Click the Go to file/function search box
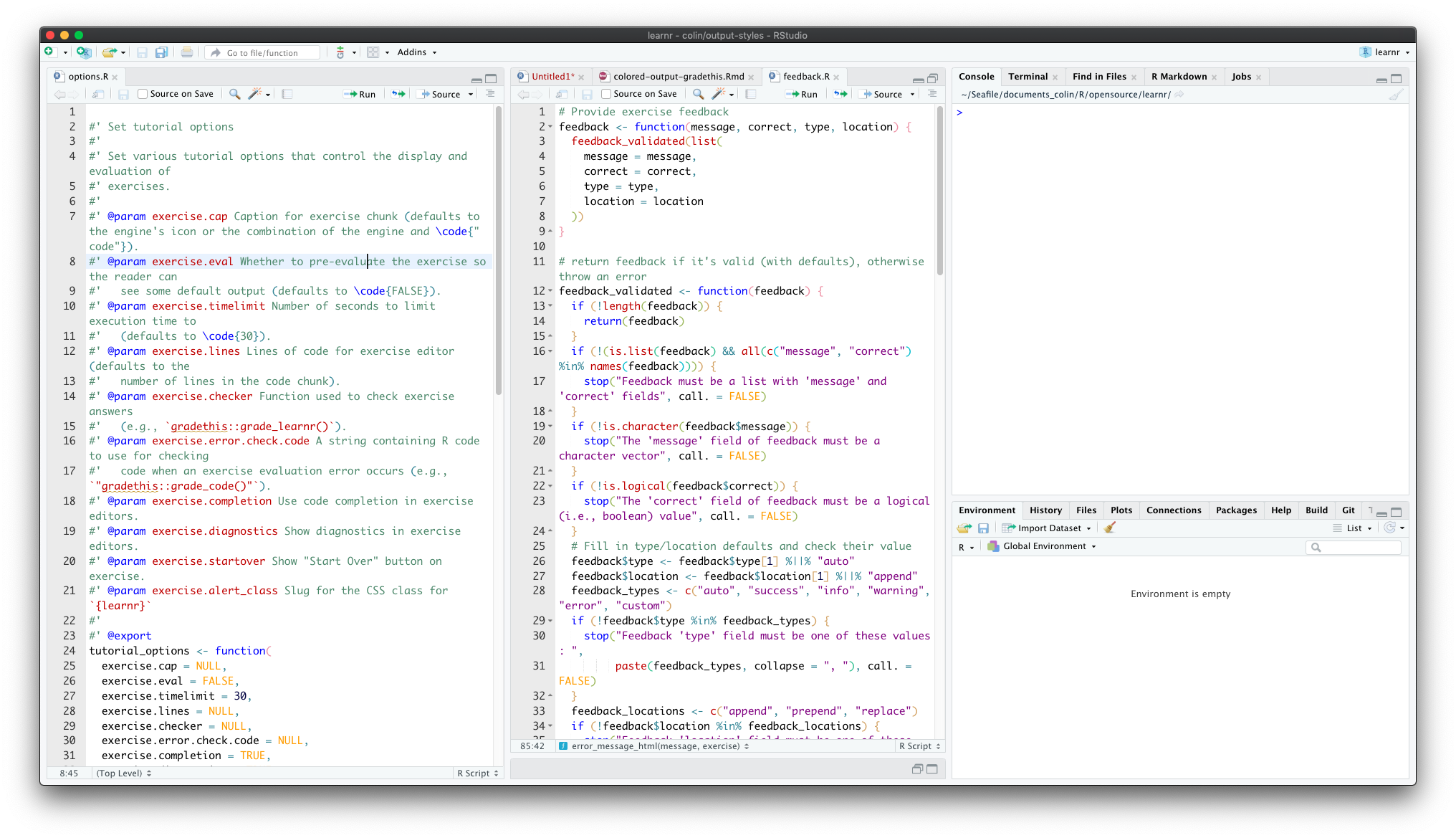This screenshot has height=838, width=1456. click(262, 52)
